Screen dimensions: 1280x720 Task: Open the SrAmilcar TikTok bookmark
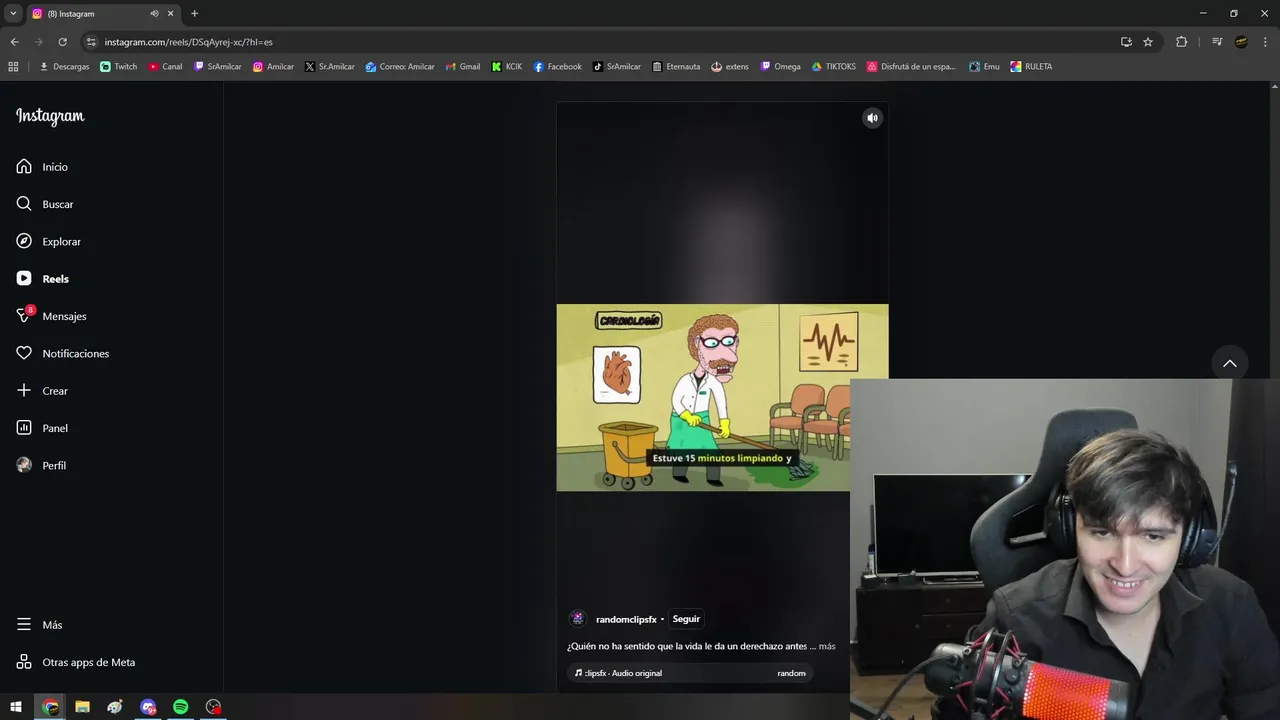[616, 67]
